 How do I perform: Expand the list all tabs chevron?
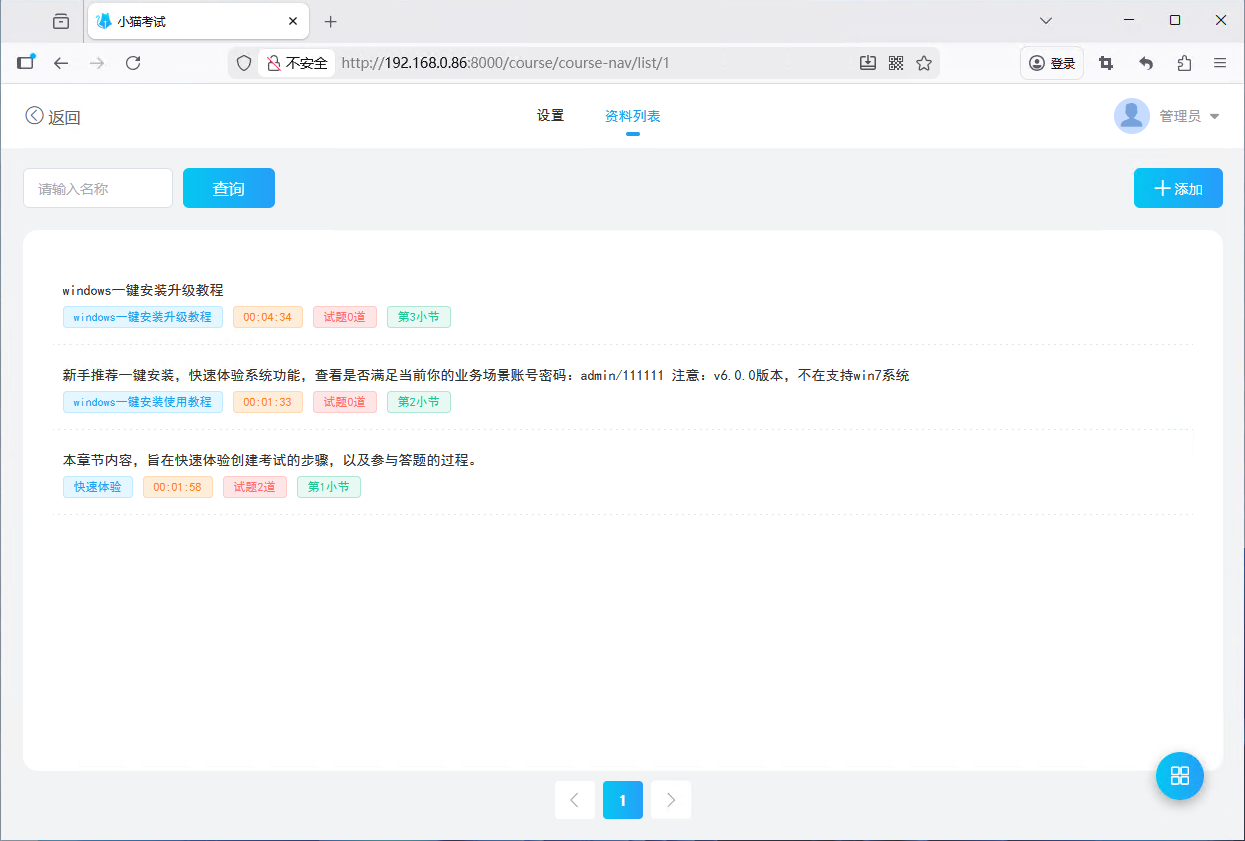click(1046, 20)
